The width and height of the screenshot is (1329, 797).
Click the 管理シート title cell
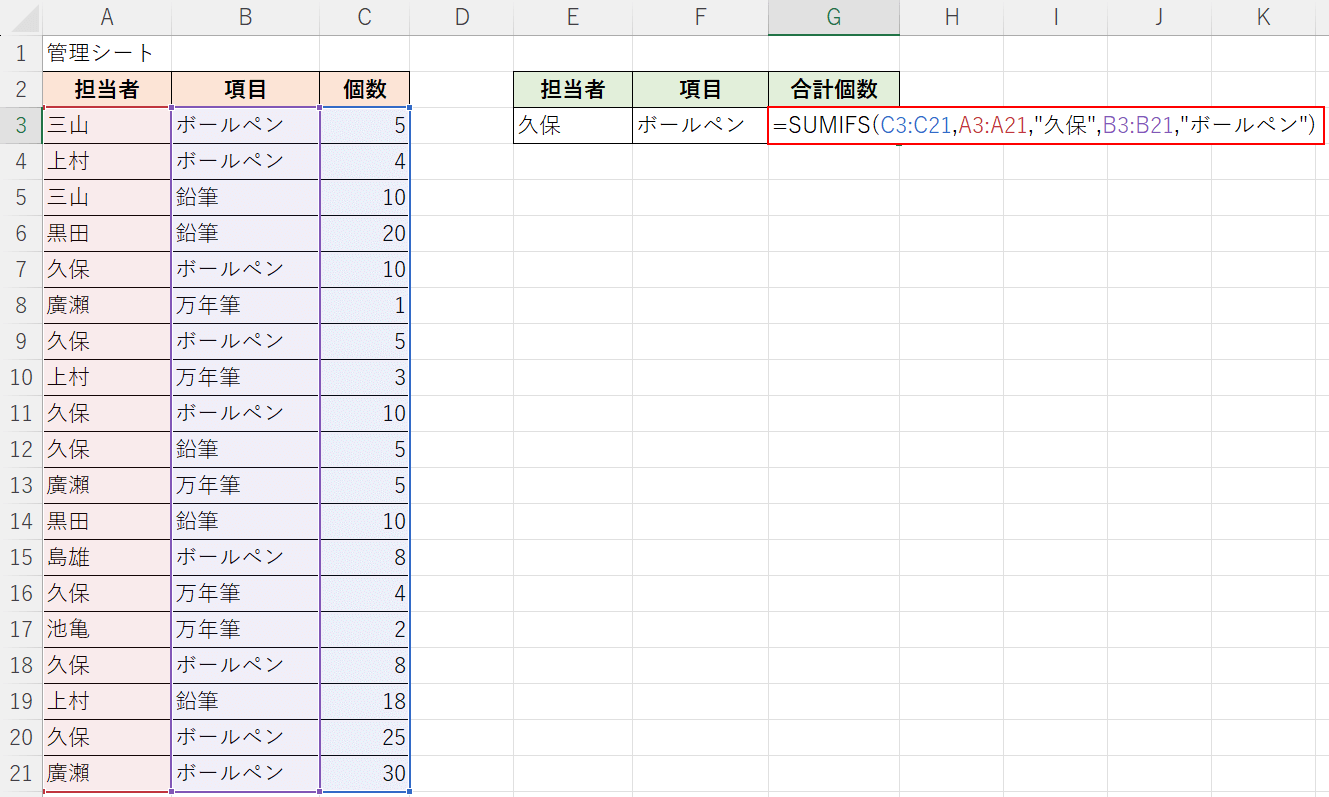107,53
